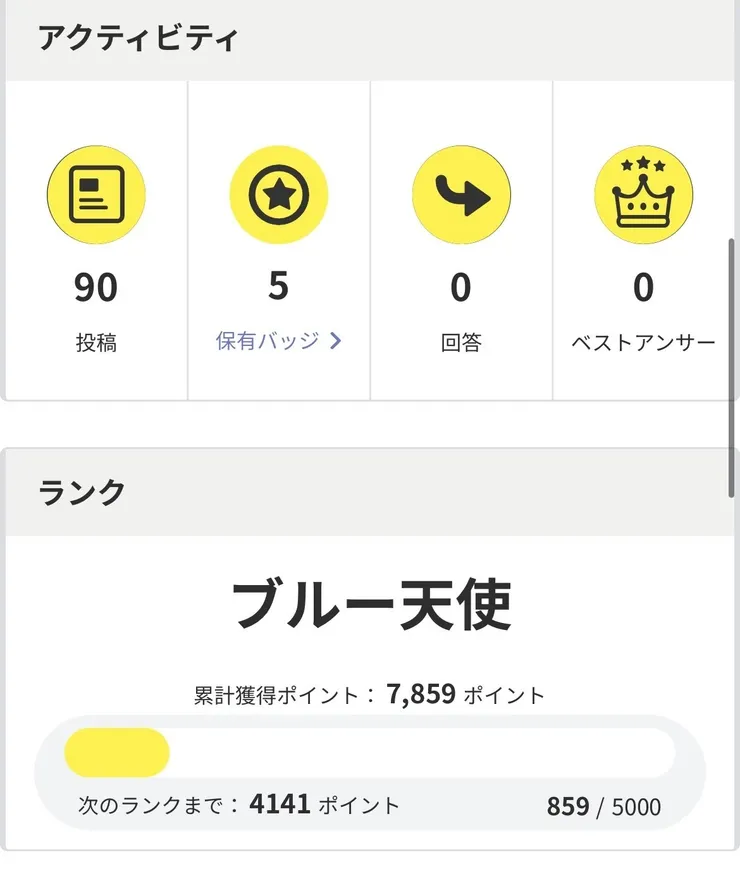Image resolution: width=740 pixels, height=869 pixels.
Task: Click the yellow rank progress bar
Action: 117,752
